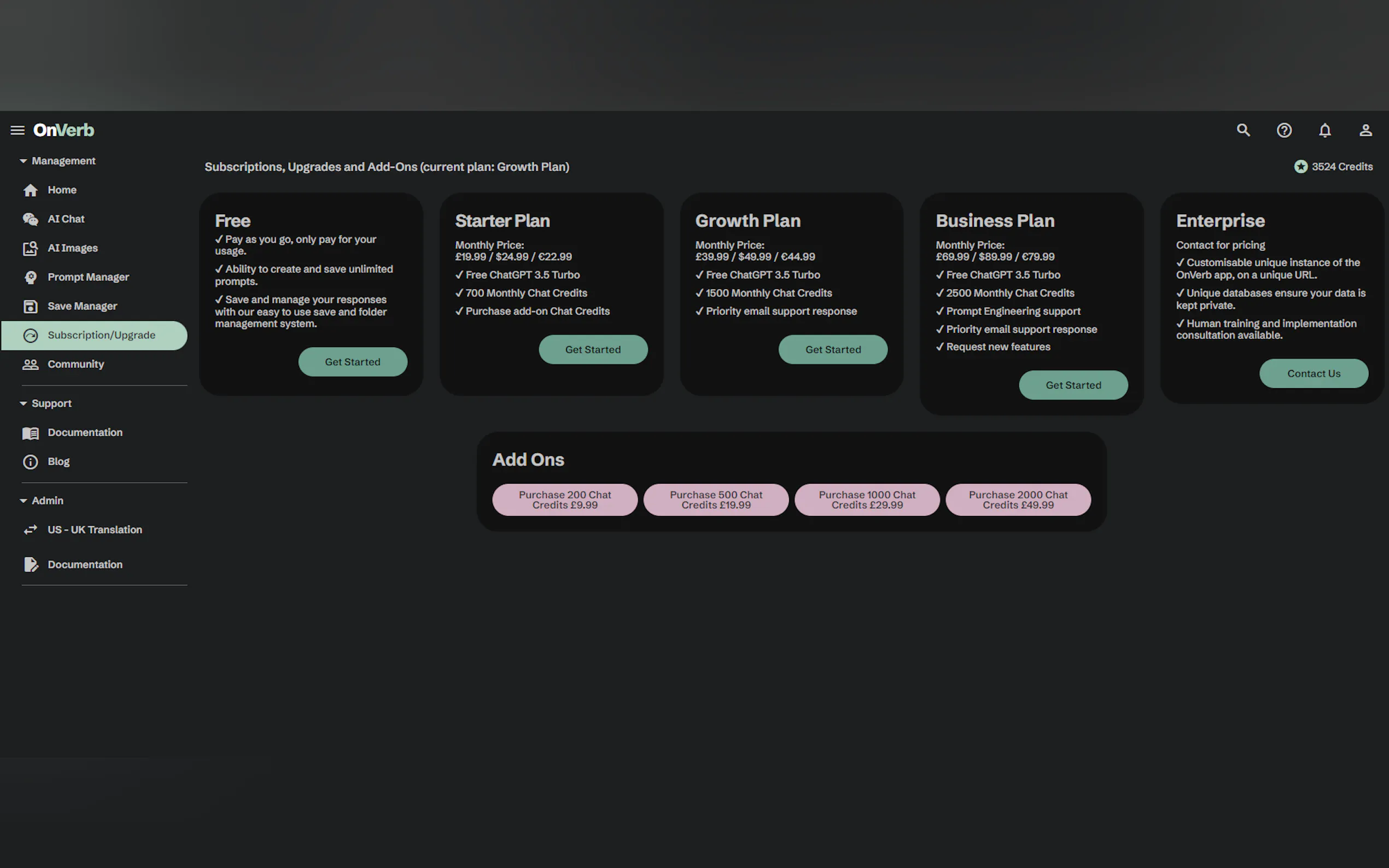The image size is (1389, 868).
Task: Click Get Started on Business Plan
Action: (1072, 385)
